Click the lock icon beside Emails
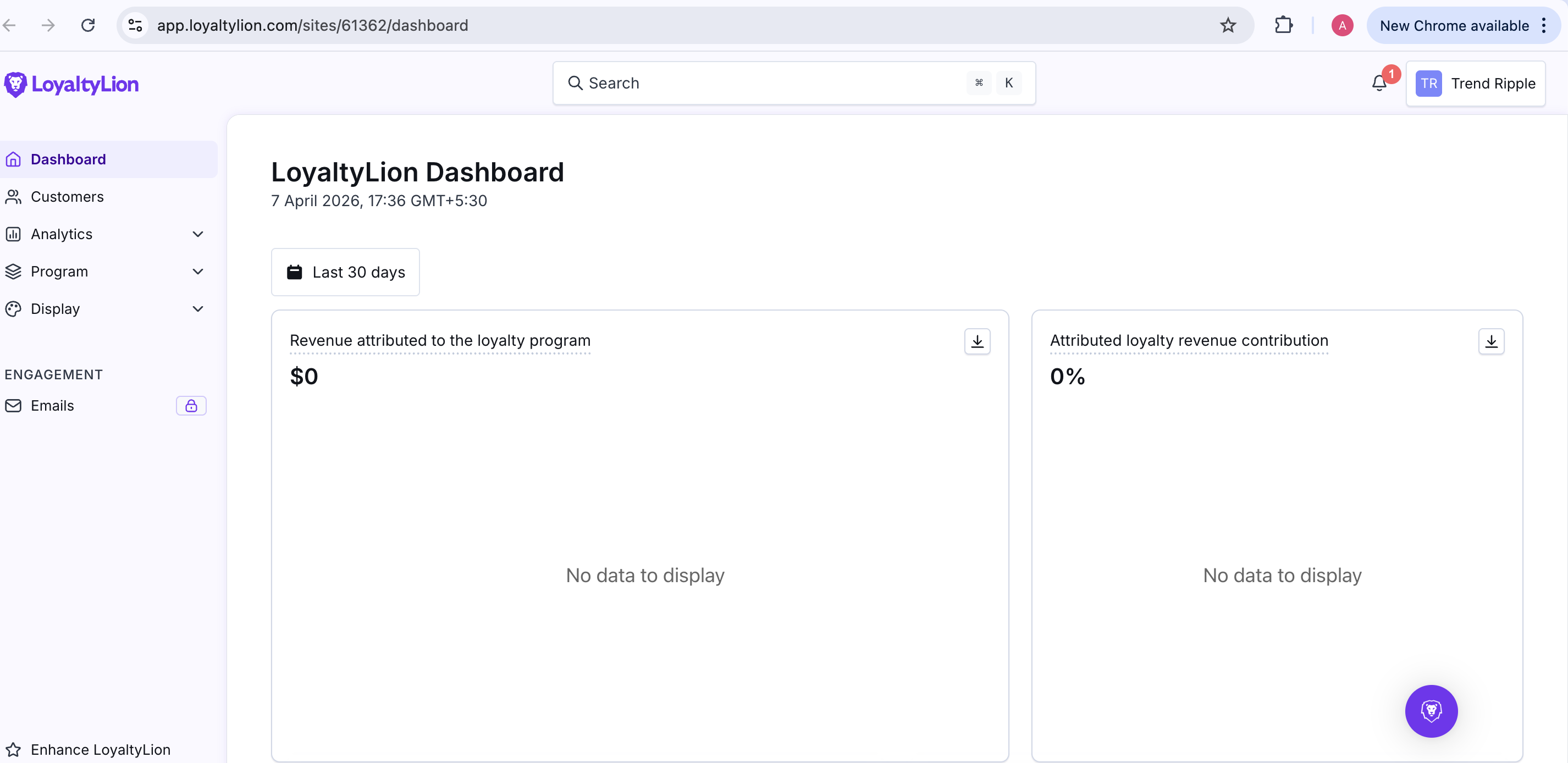The width and height of the screenshot is (1568, 763). pyautogui.click(x=191, y=406)
